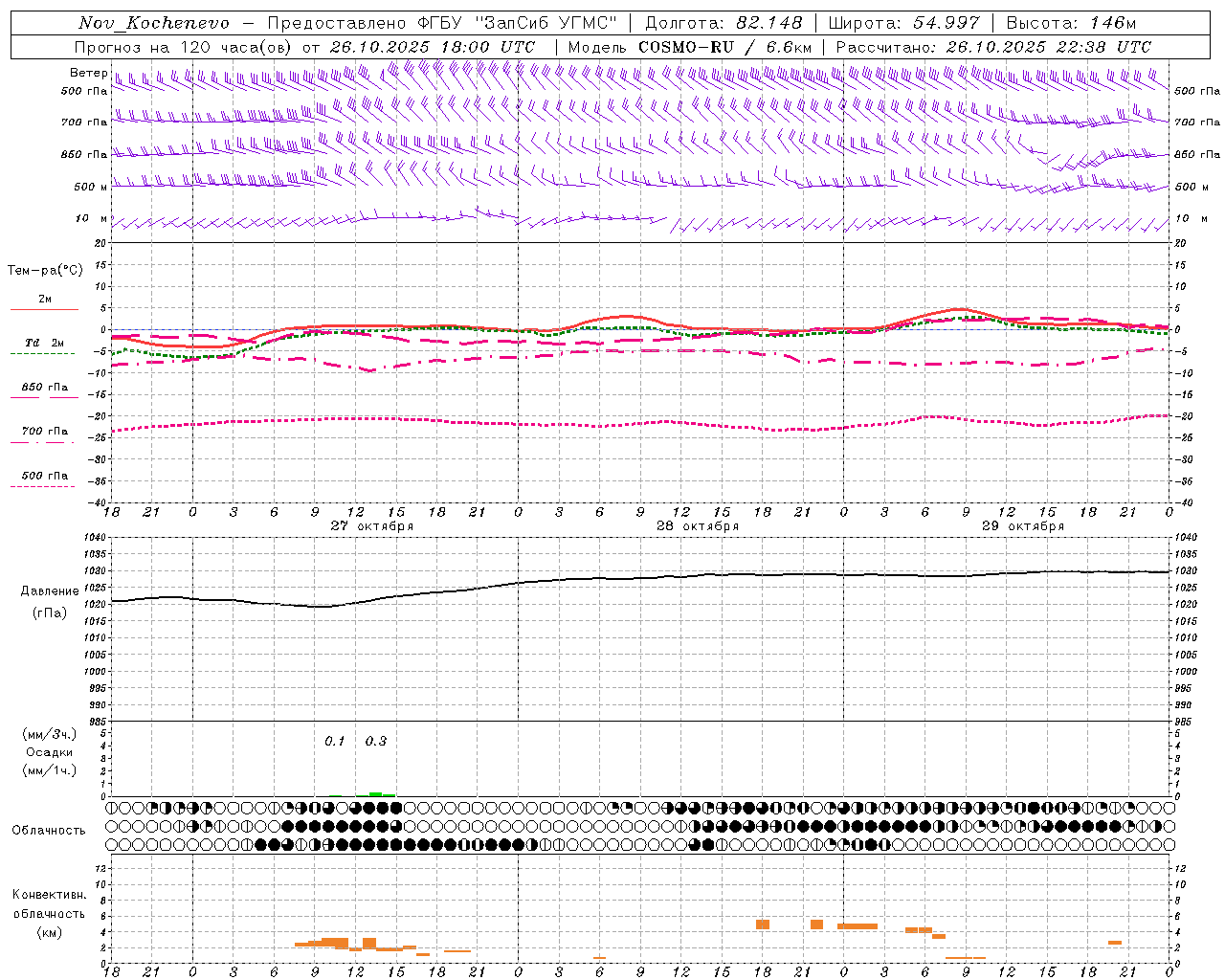
Task: Click the 'Td 2м' dew point legend entry
Action: point(45,343)
